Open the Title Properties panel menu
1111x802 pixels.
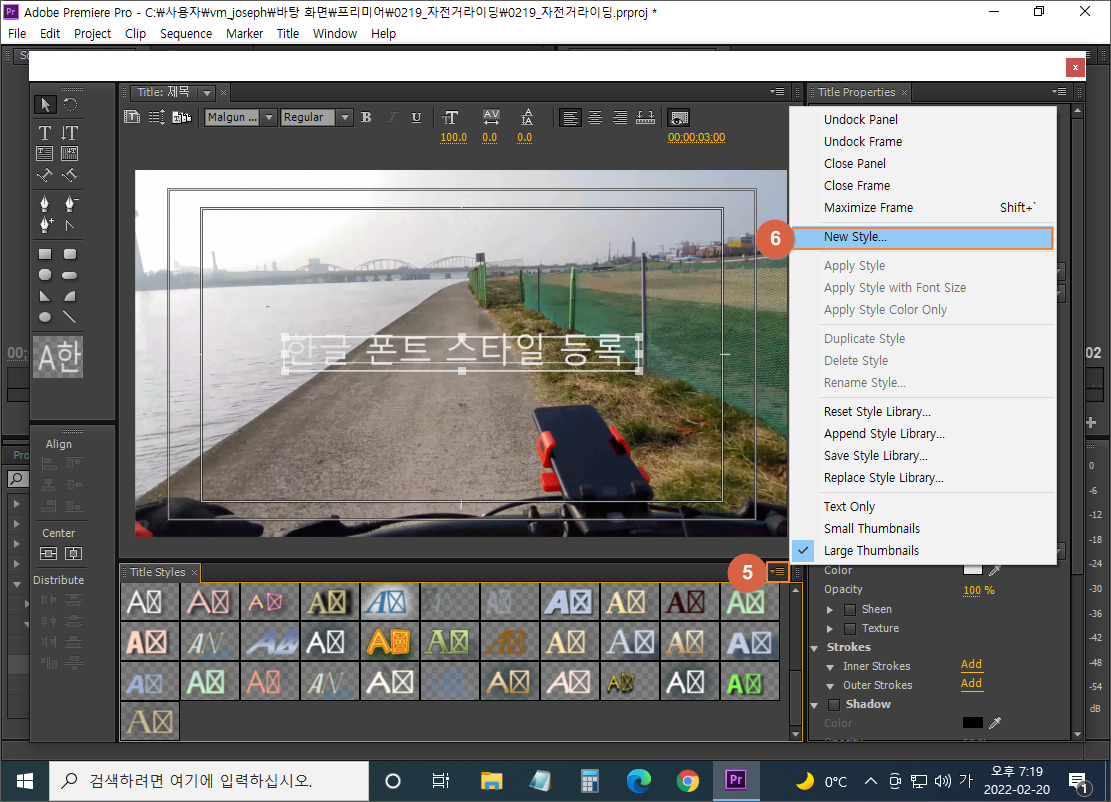coord(1059,92)
